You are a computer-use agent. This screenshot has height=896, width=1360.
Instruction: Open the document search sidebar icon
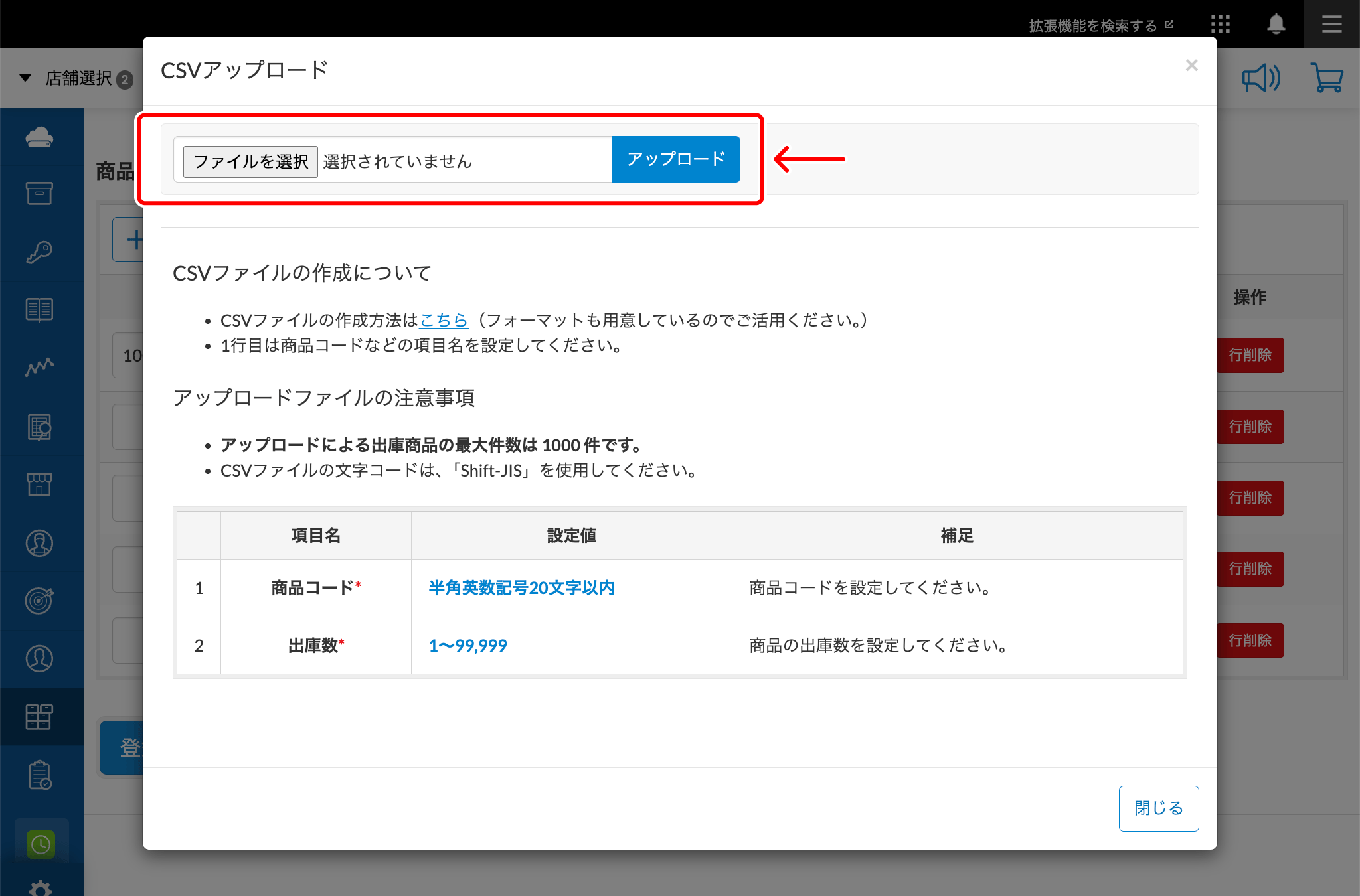point(40,427)
